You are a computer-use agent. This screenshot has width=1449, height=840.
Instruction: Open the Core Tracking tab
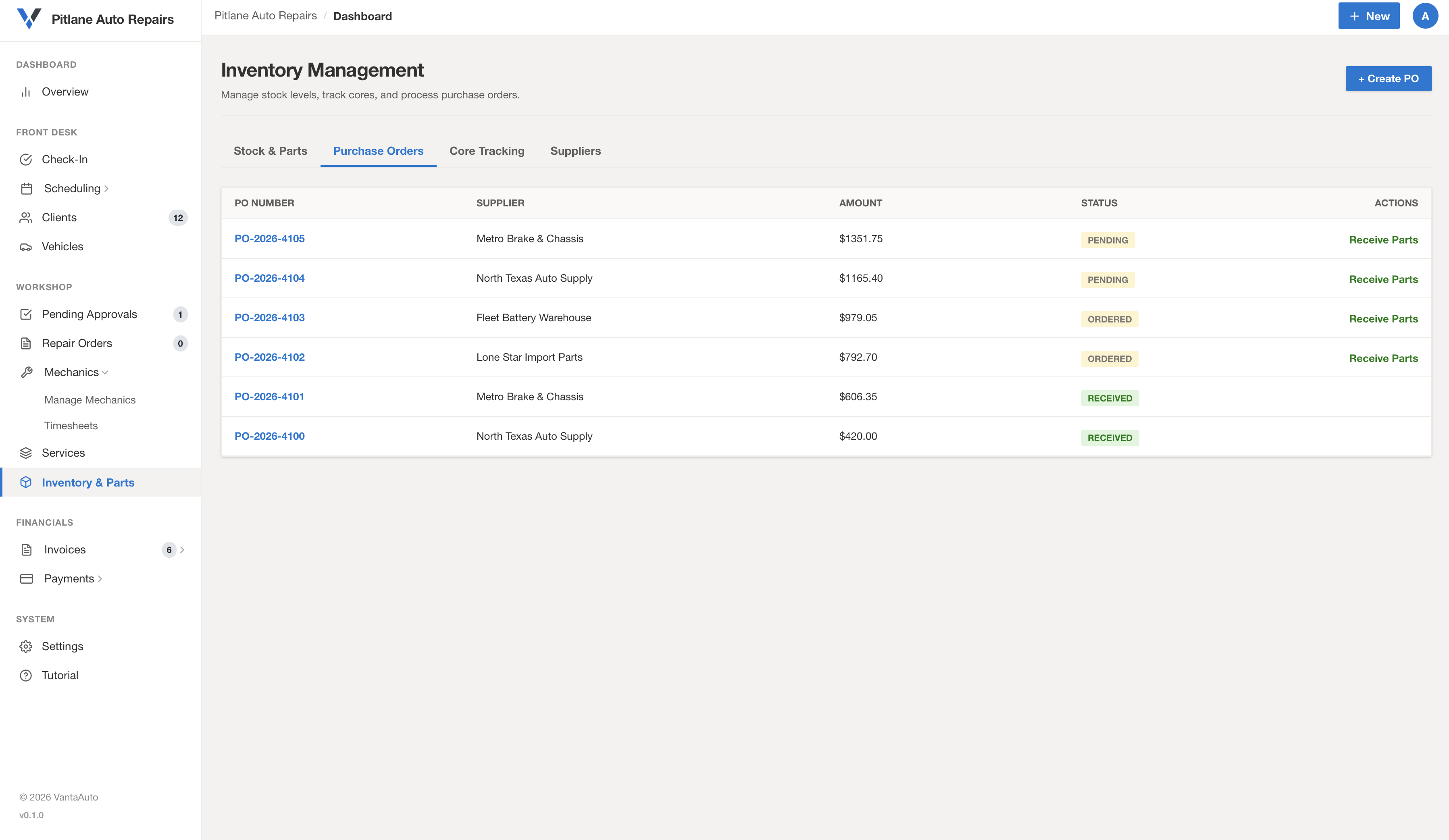point(487,151)
